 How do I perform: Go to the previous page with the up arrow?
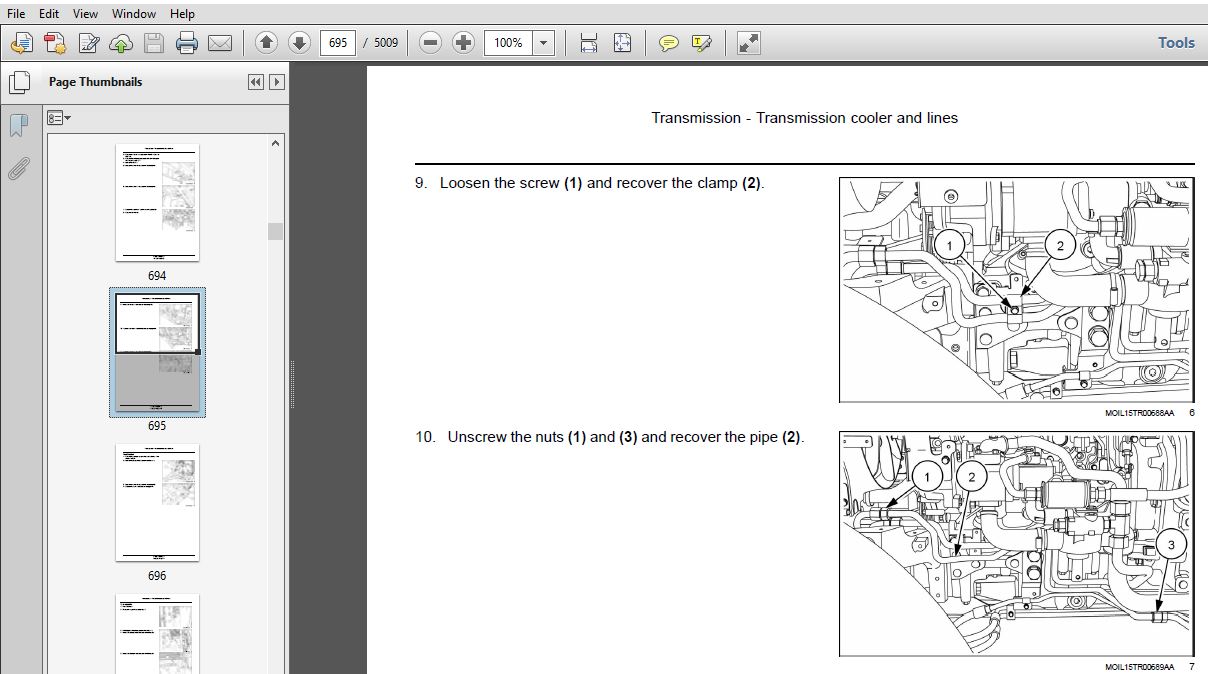pos(266,43)
